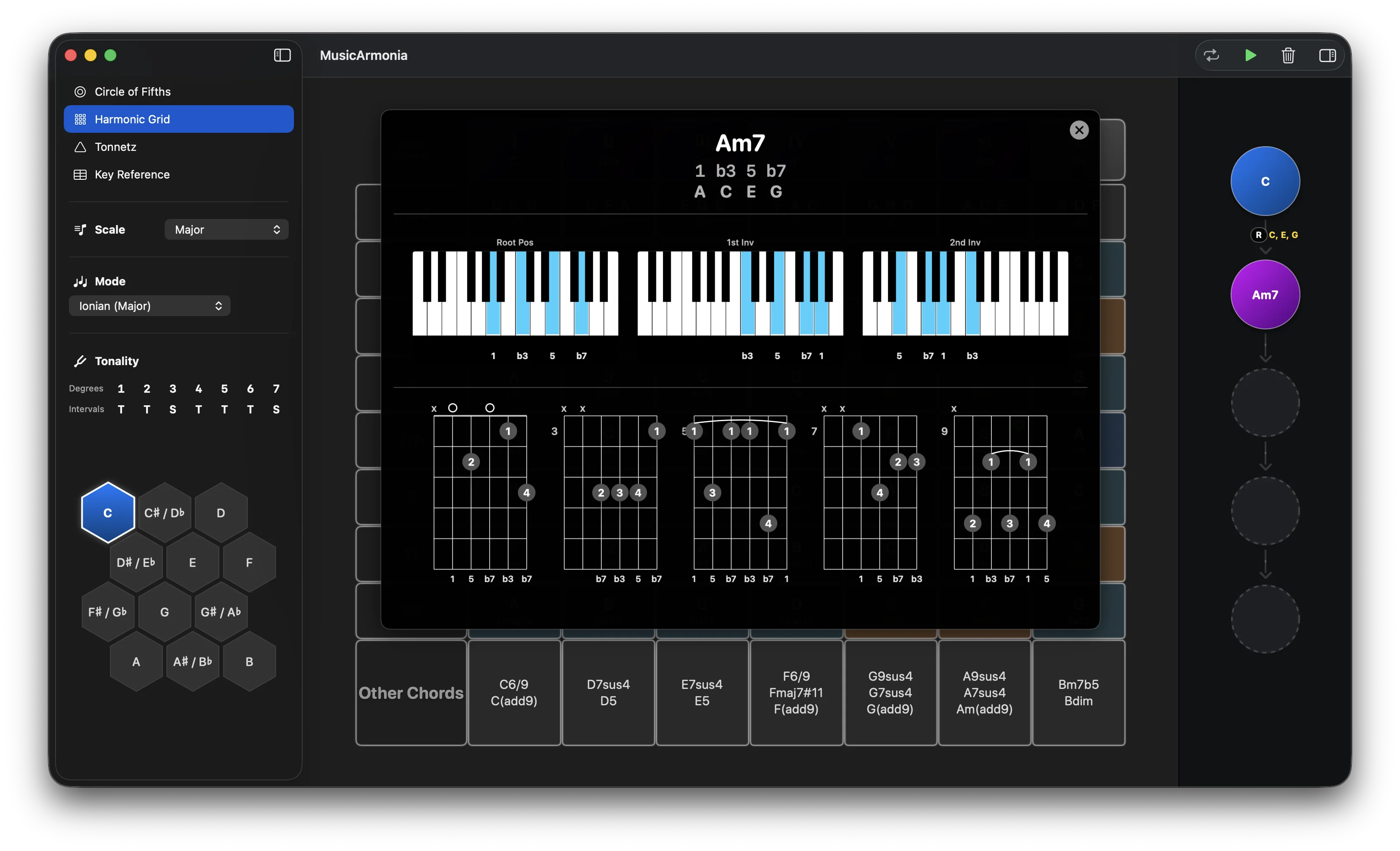Select the F6/9 Fmaj7#11 chord cell
1400x851 pixels.
click(796, 692)
